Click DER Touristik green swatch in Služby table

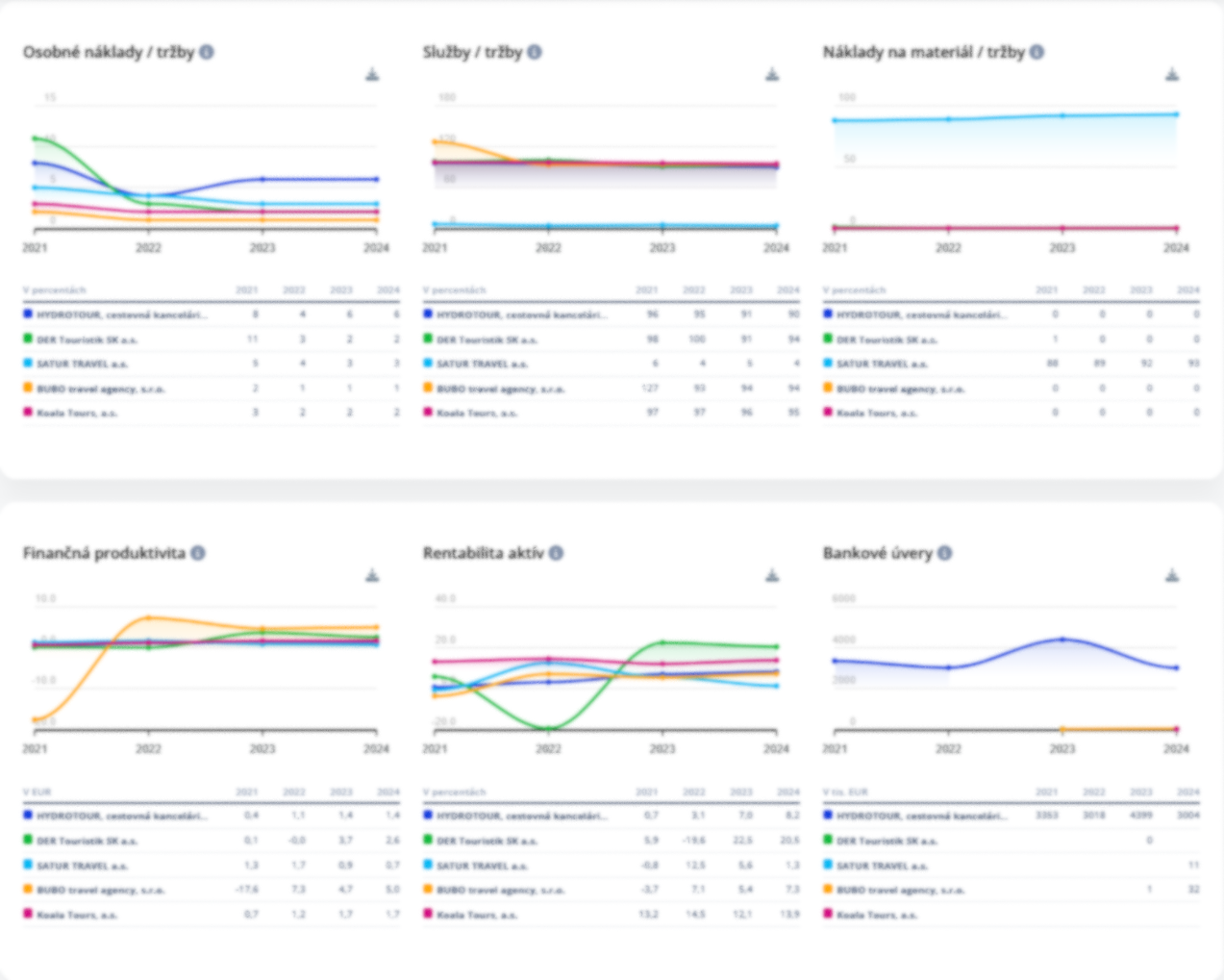428,339
